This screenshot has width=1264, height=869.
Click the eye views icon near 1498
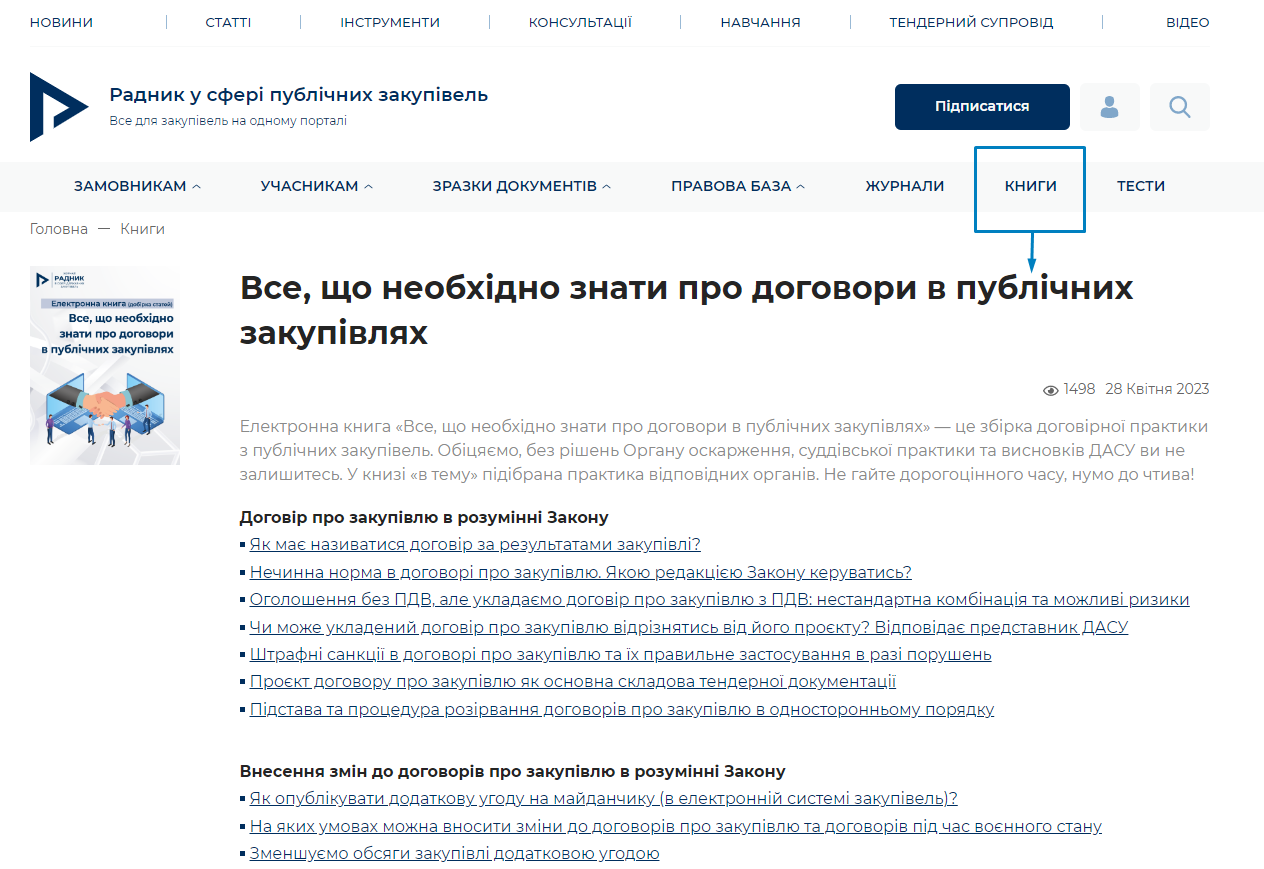[1051, 390]
